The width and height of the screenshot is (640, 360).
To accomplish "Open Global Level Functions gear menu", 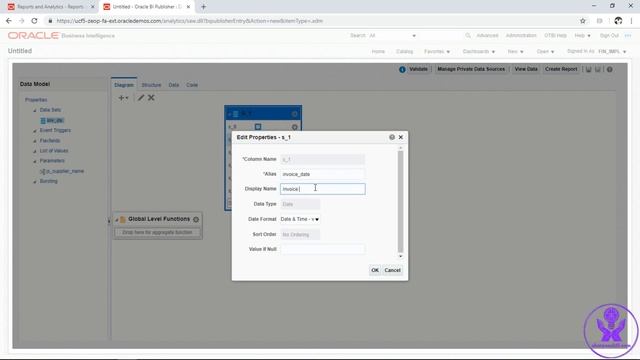I will coord(196,220).
